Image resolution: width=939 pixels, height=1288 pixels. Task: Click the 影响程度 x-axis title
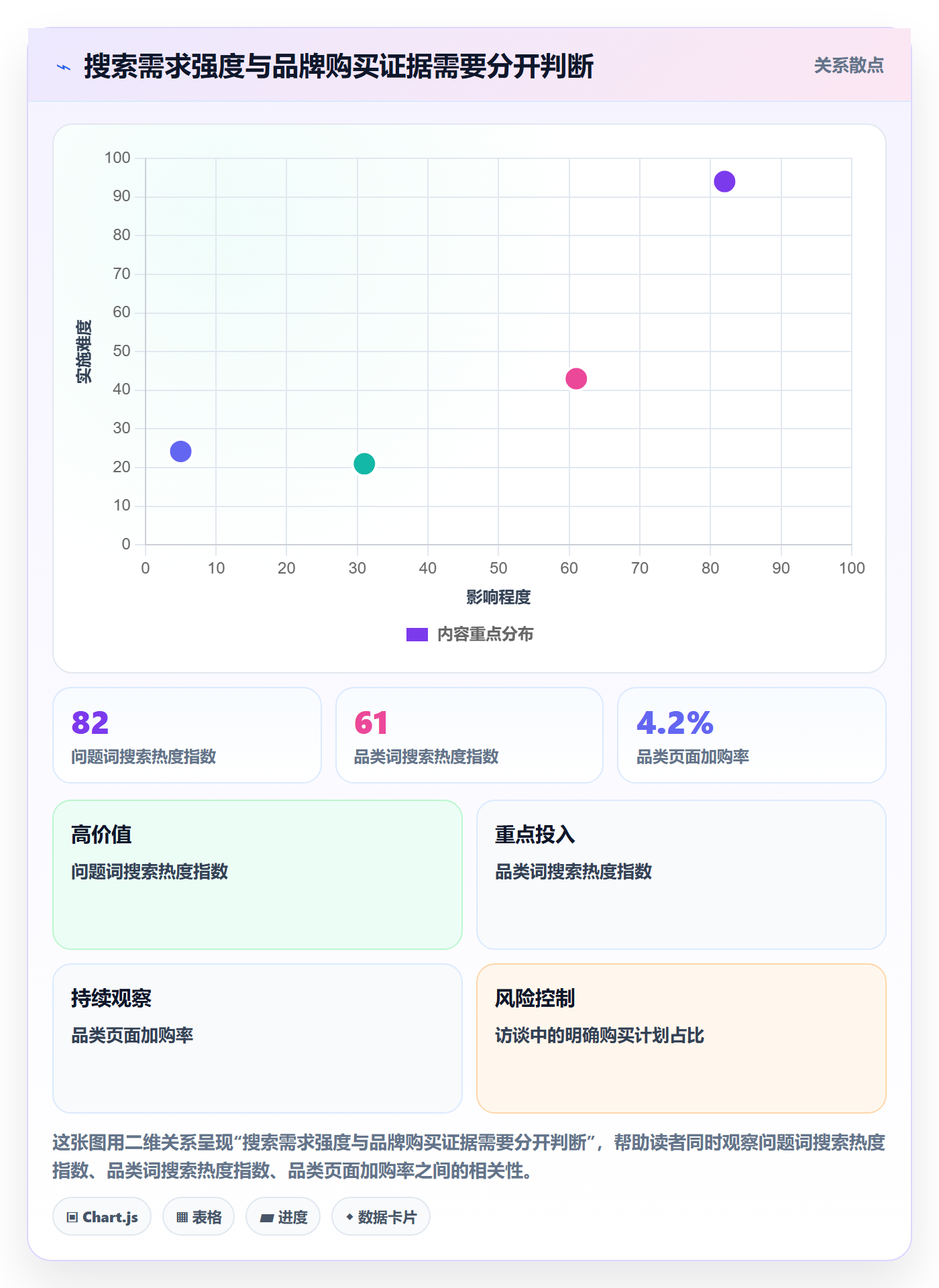pyautogui.click(x=498, y=597)
